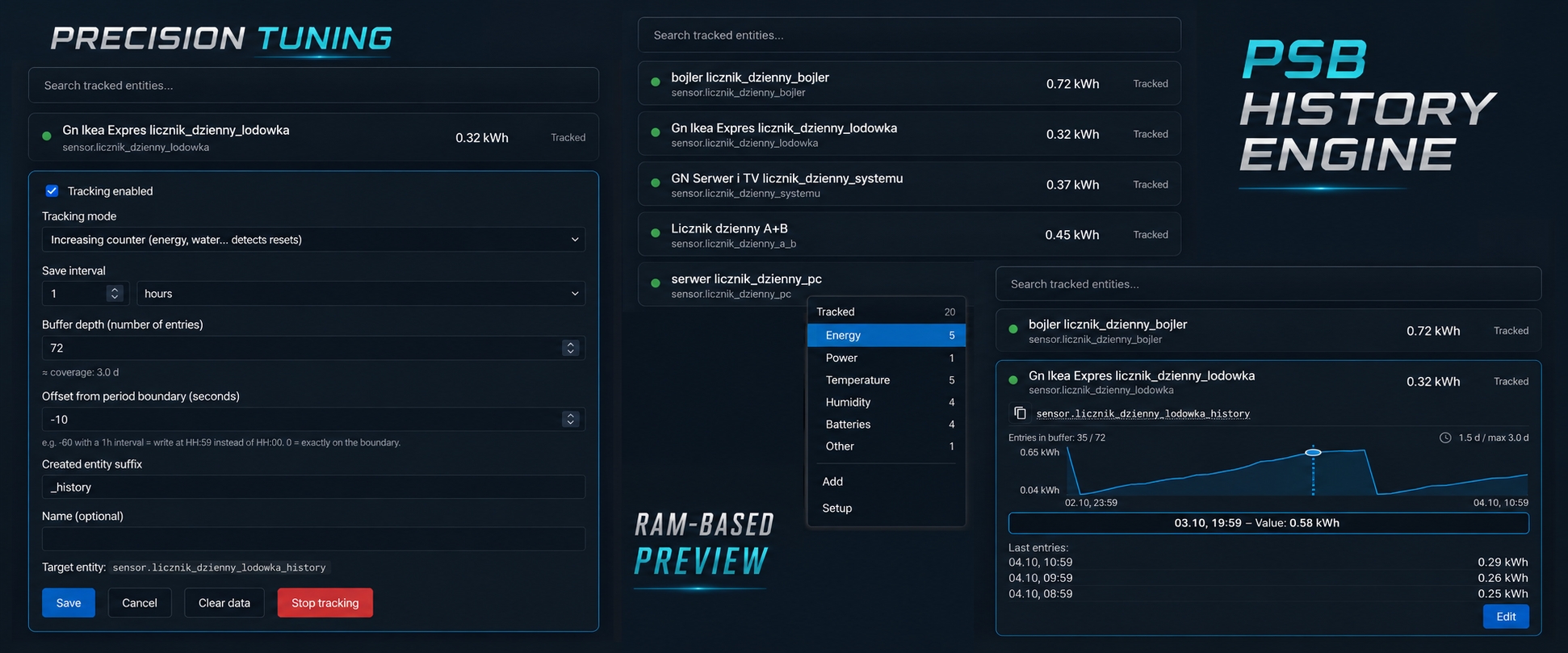Click the Cancel button

pos(140,603)
